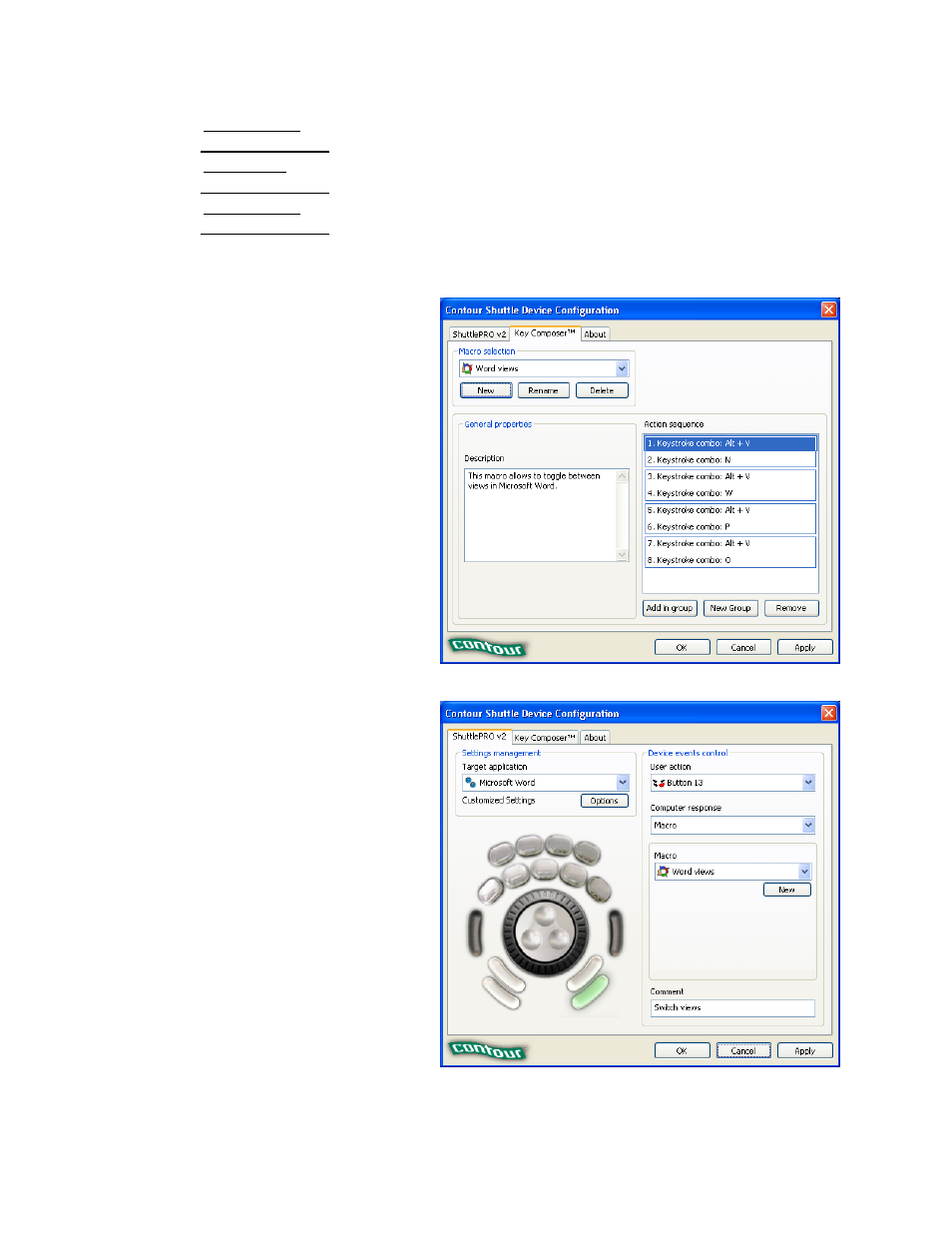Click the Word views macro icon in Macro selection
952x1233 pixels.
coord(467,368)
